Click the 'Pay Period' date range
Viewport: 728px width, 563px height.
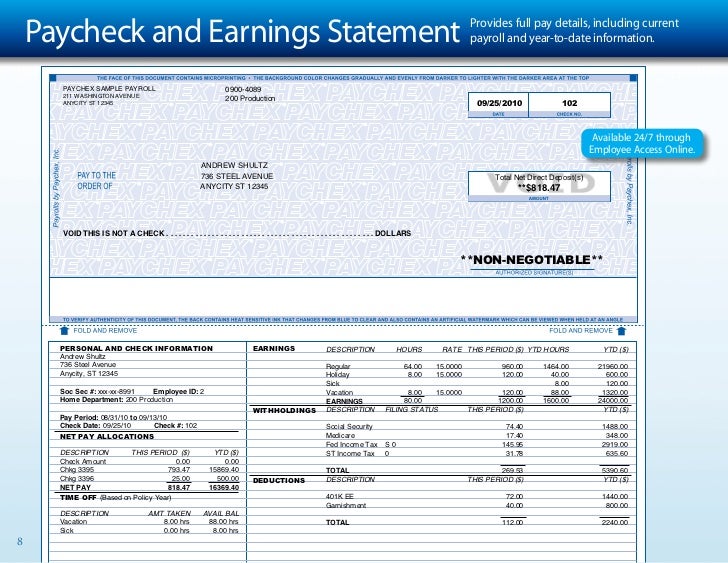pyautogui.click(x=113, y=417)
